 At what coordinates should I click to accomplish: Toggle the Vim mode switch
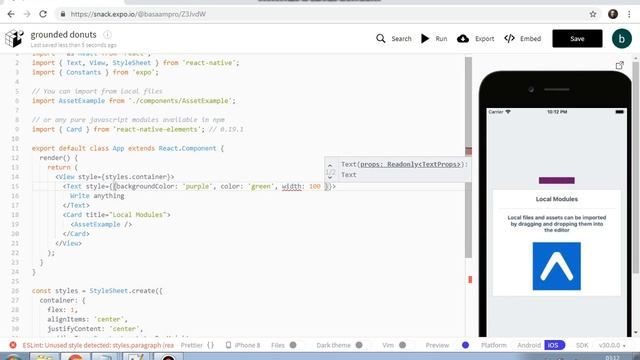(x=402, y=345)
